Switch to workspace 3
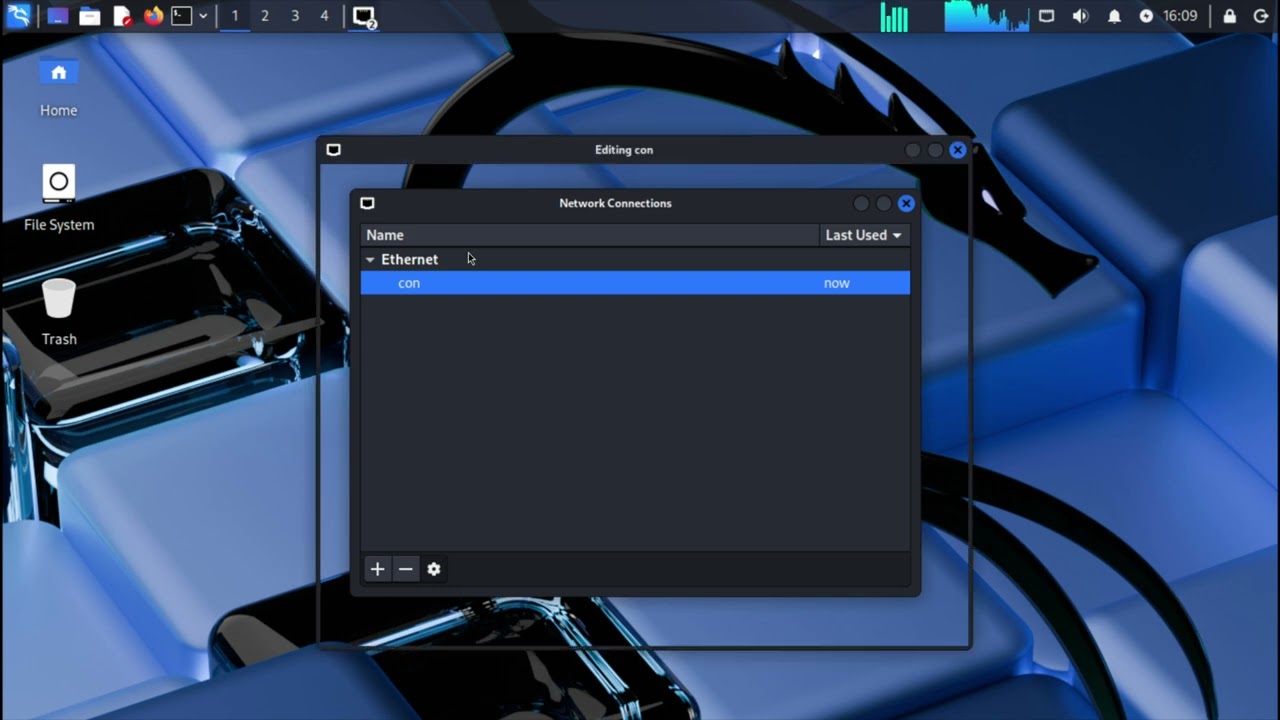 coord(295,16)
